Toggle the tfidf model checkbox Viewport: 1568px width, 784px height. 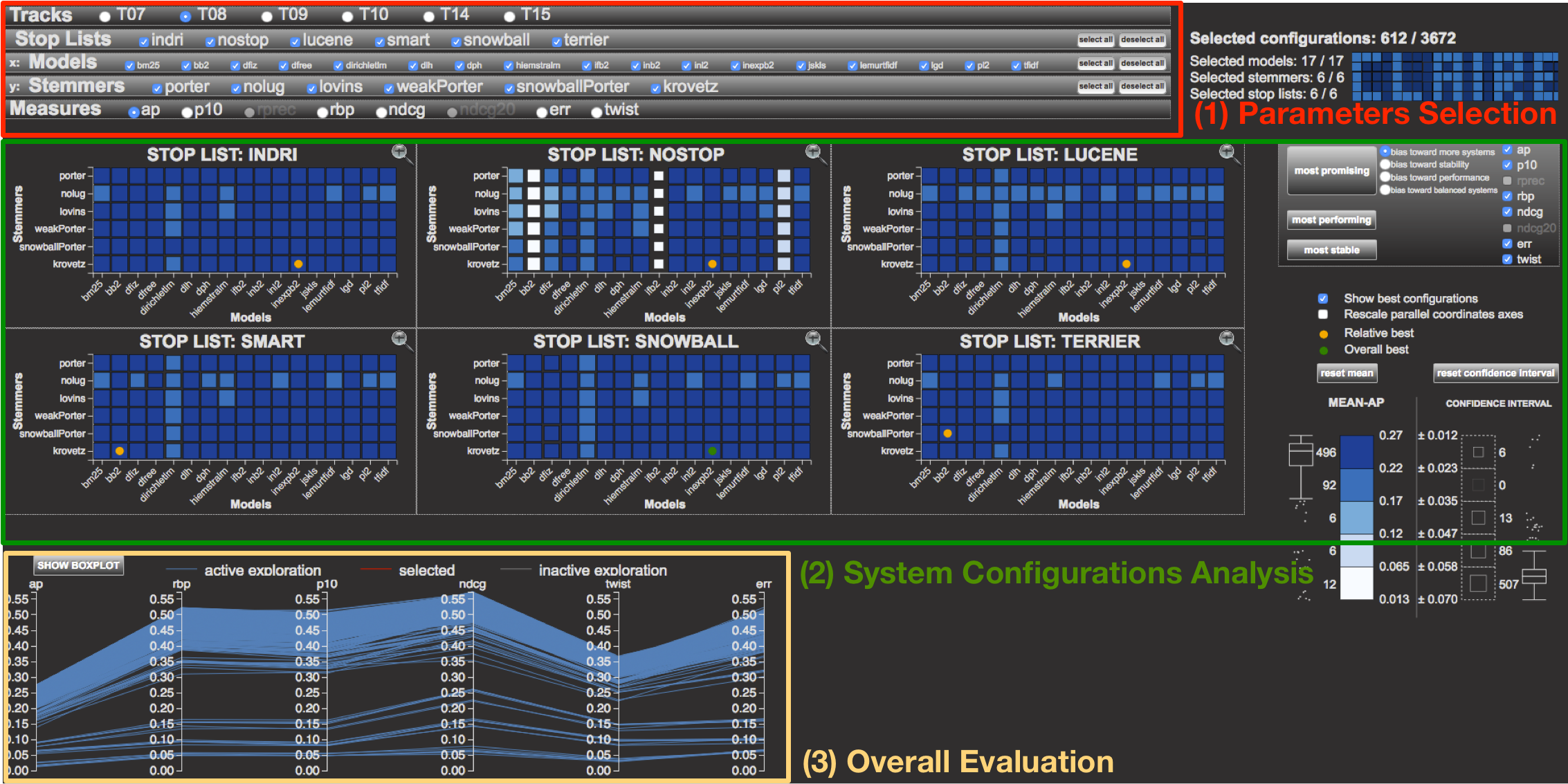(1016, 66)
